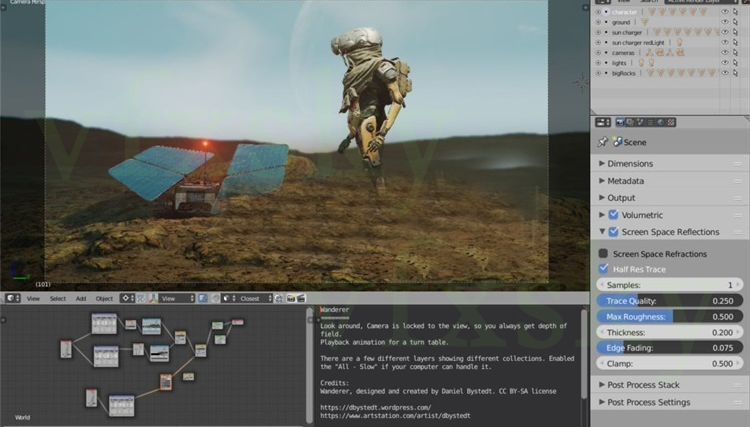The width and height of the screenshot is (750, 427).
Task: Click the render image camera icon in header
Action: coord(291,298)
